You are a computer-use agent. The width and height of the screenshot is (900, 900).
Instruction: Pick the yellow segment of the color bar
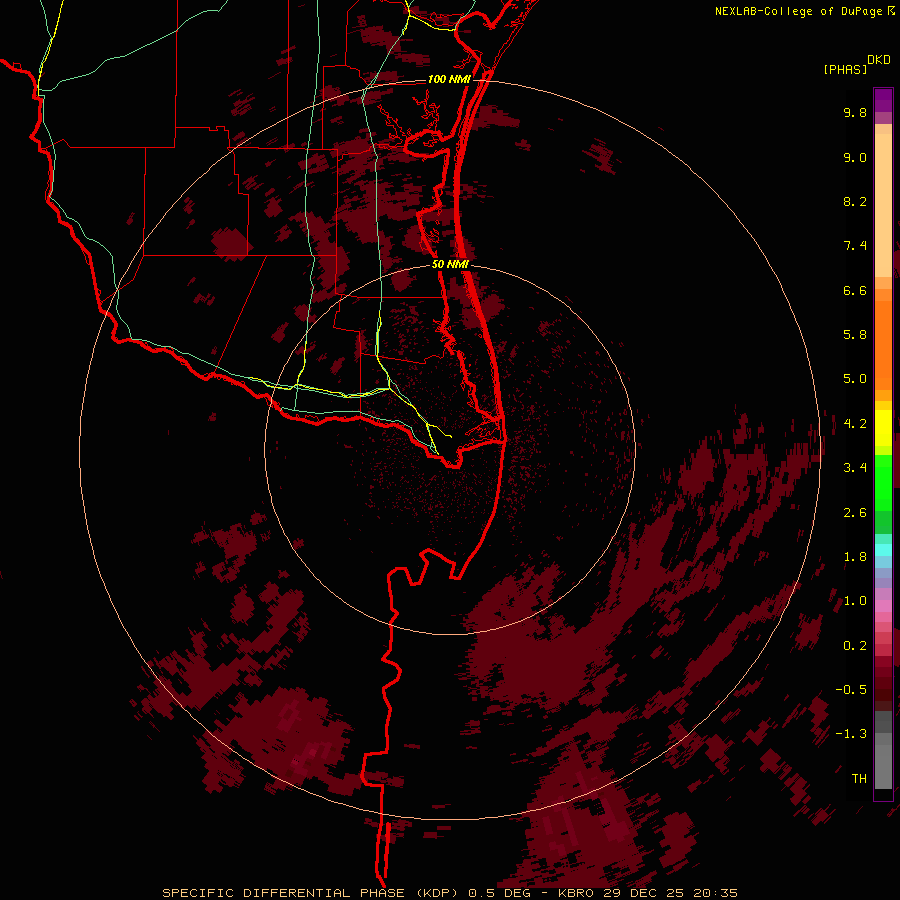[883, 428]
